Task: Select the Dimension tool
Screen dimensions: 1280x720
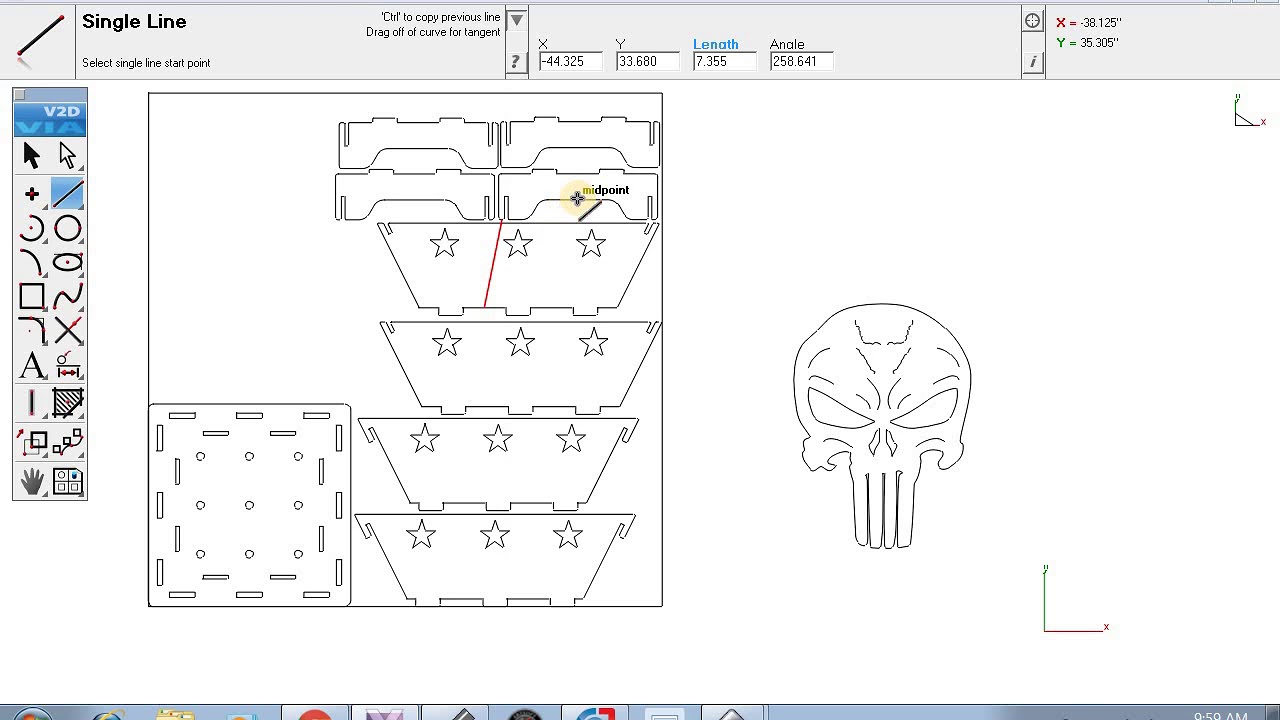Action: click(x=67, y=365)
